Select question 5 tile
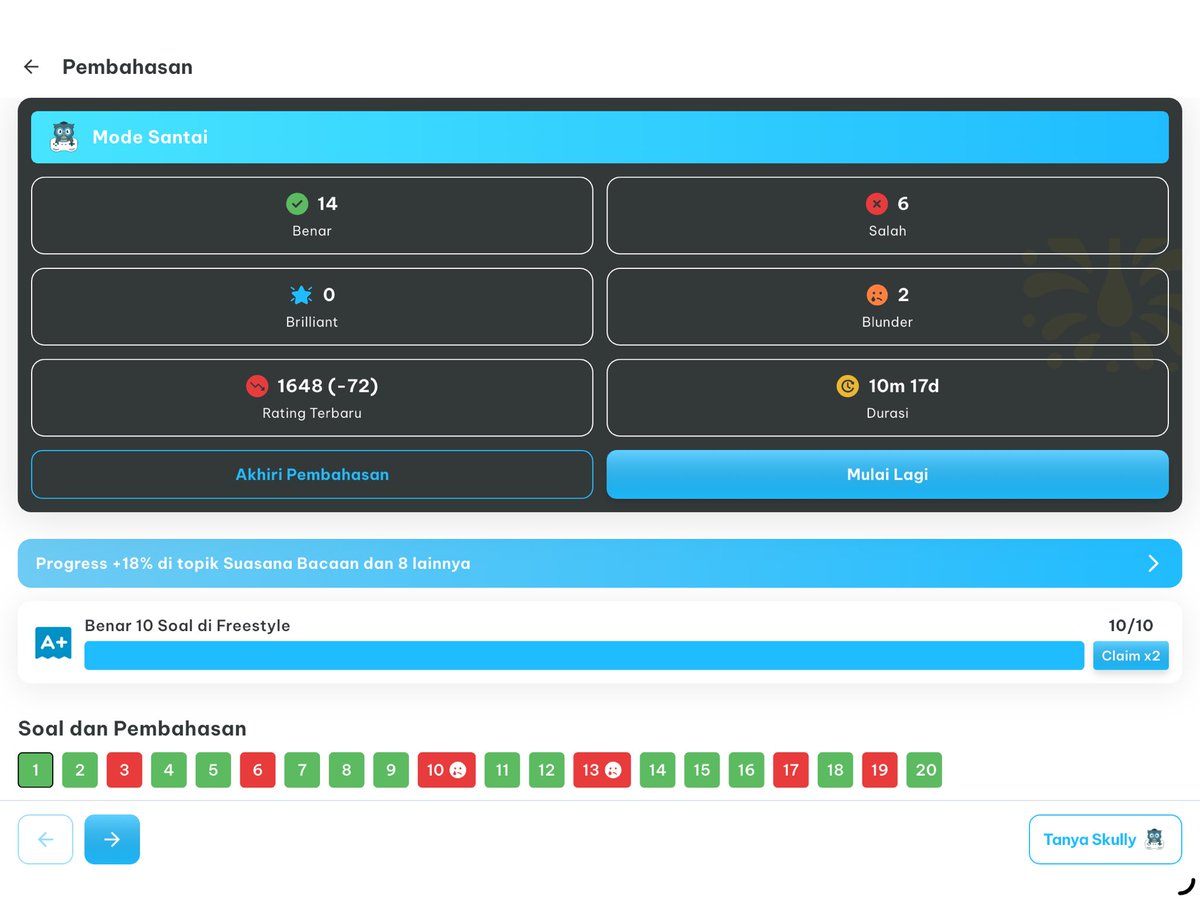Image resolution: width=1200 pixels, height=900 pixels. coord(213,770)
